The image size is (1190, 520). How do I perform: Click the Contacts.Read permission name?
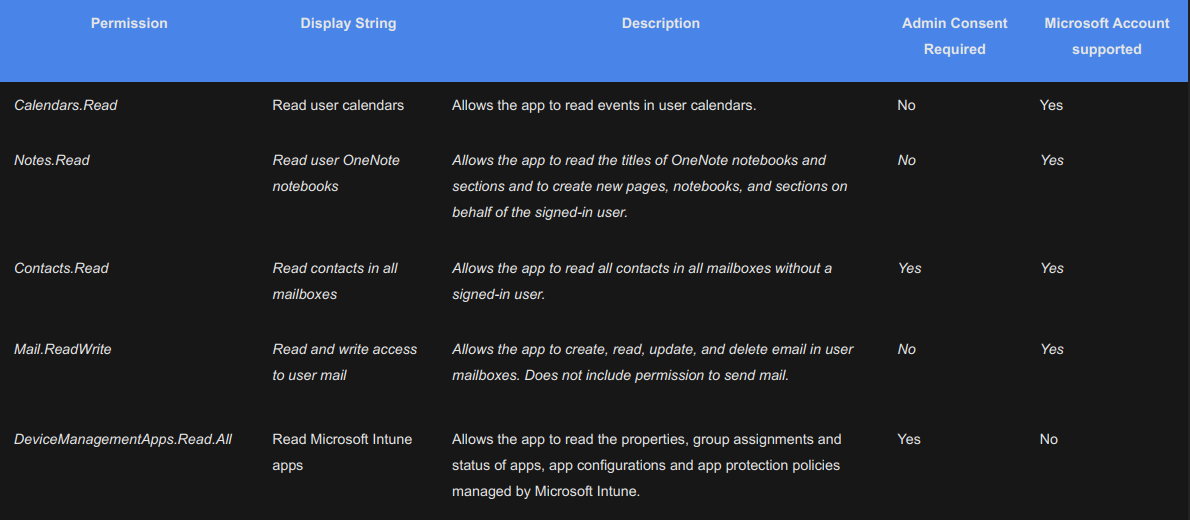(x=62, y=268)
